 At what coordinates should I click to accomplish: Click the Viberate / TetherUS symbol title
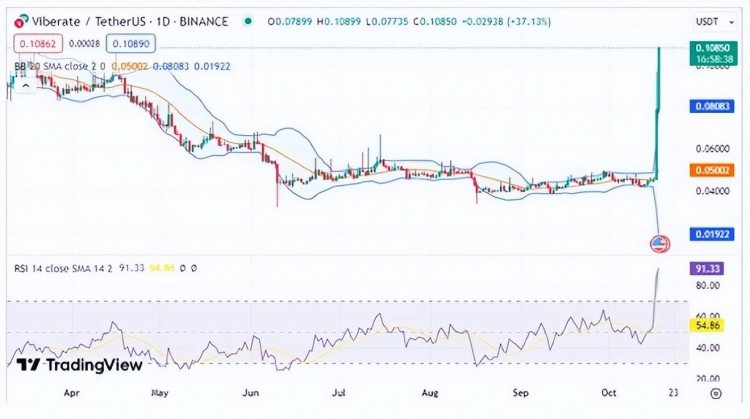point(130,22)
